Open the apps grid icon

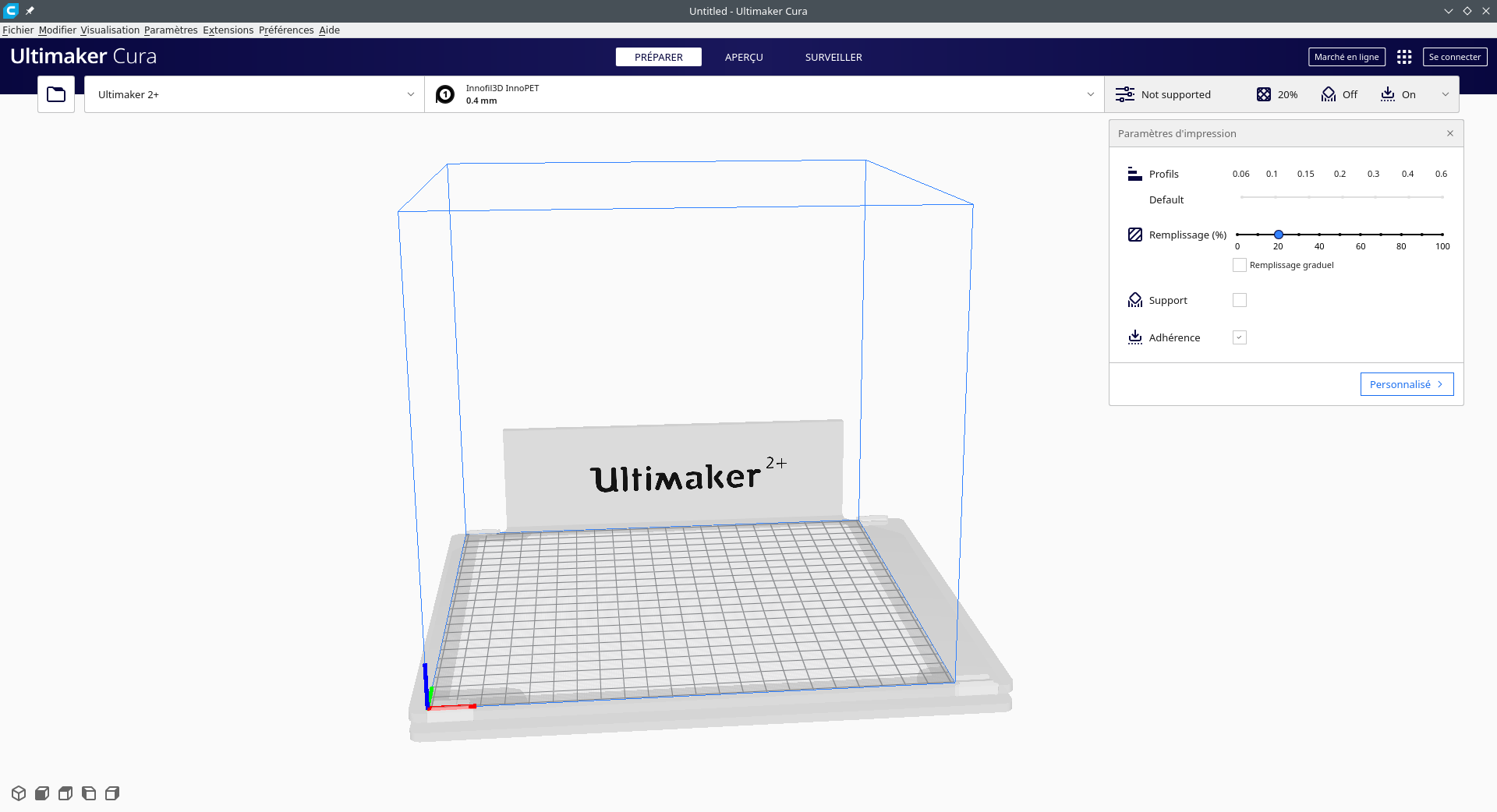click(x=1404, y=57)
